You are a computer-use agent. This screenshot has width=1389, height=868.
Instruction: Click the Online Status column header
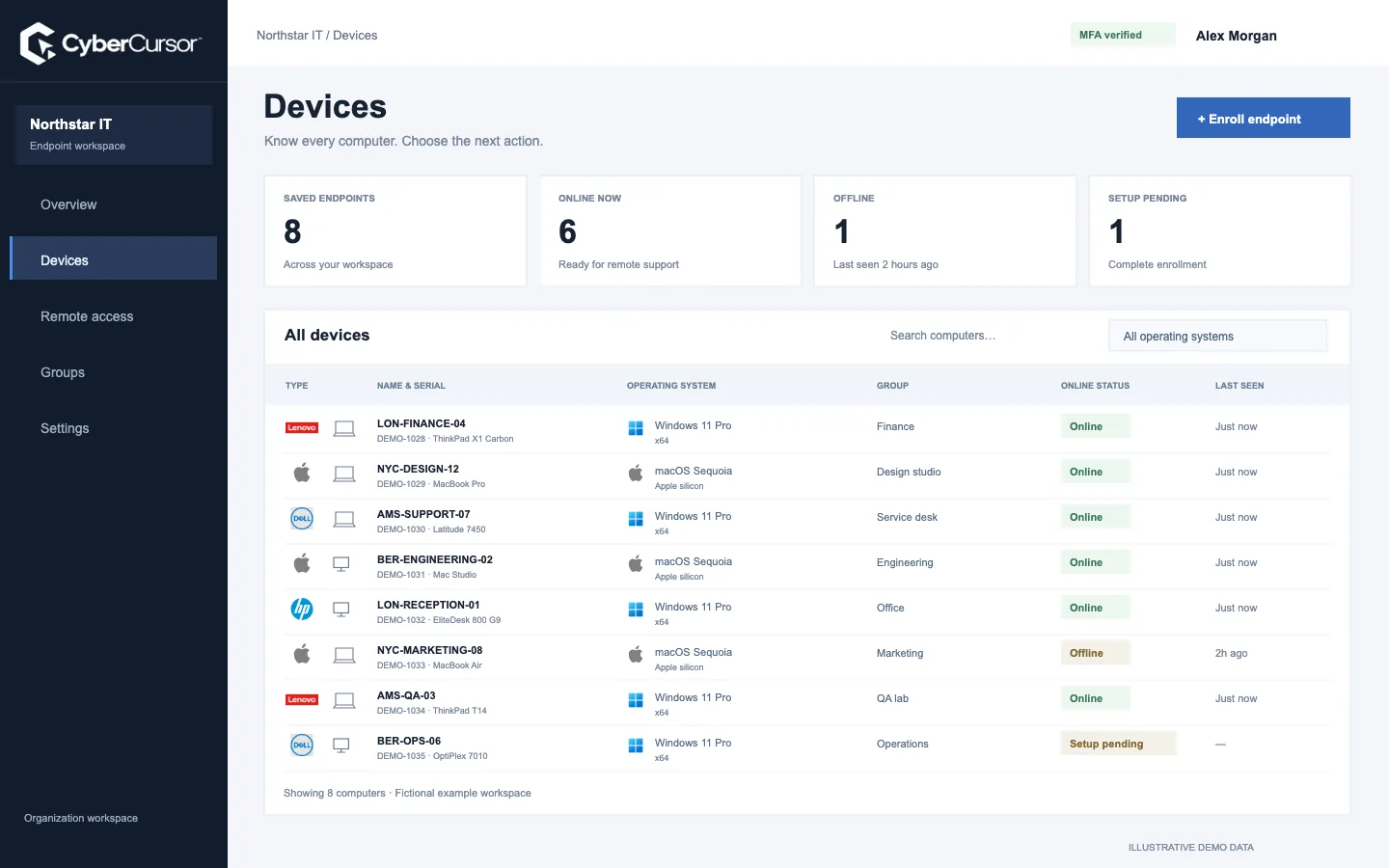pos(1095,386)
